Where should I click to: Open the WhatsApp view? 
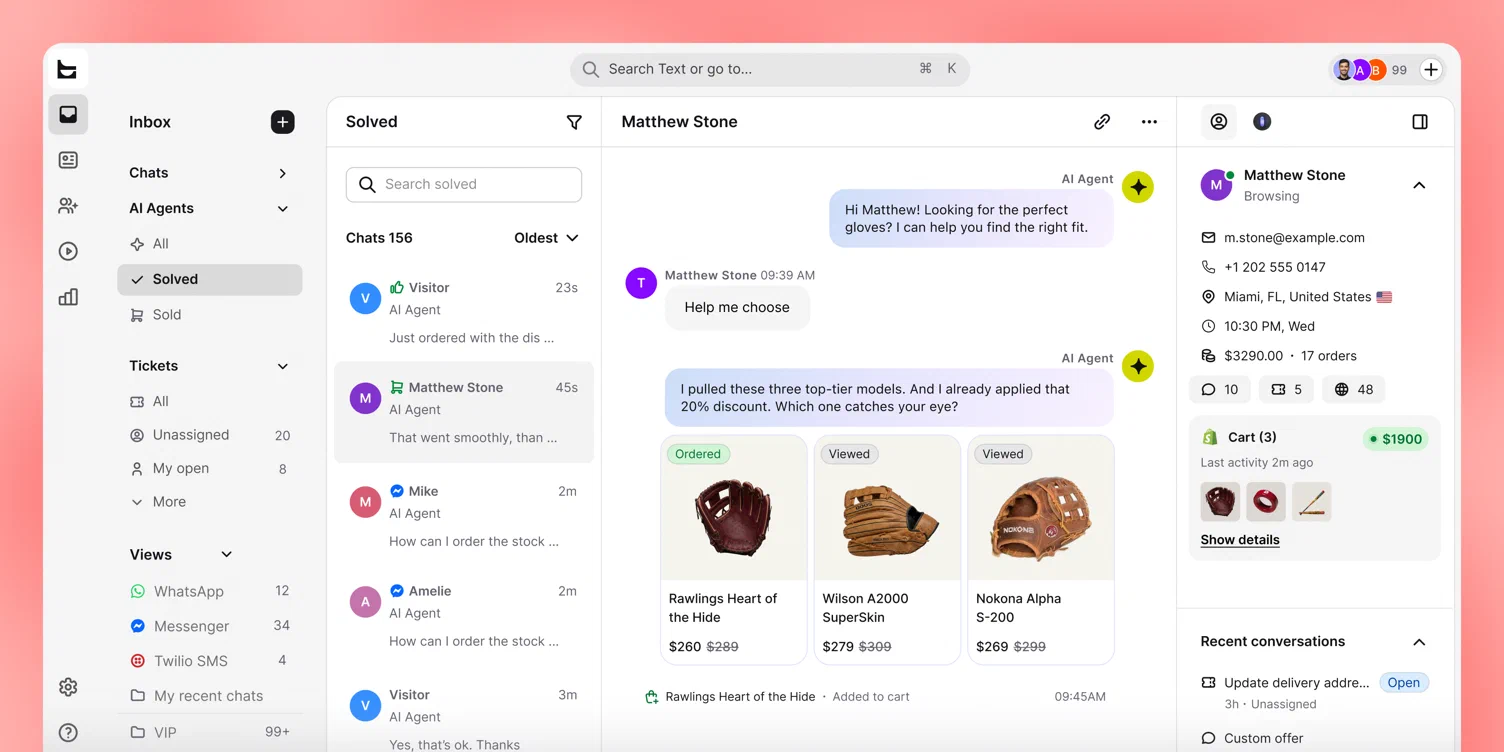click(x=210, y=591)
